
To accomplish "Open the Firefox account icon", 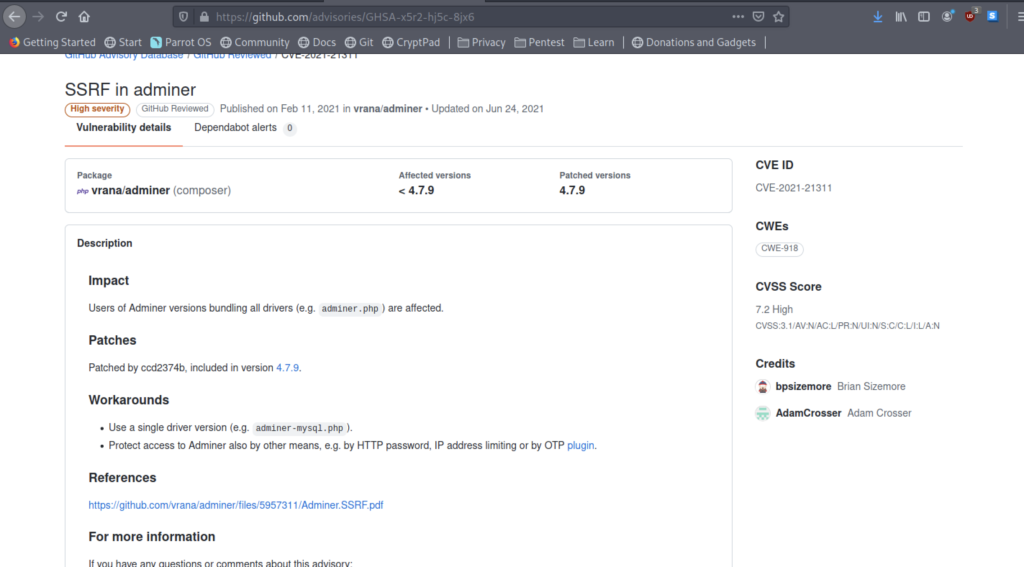I will click(x=947, y=17).
